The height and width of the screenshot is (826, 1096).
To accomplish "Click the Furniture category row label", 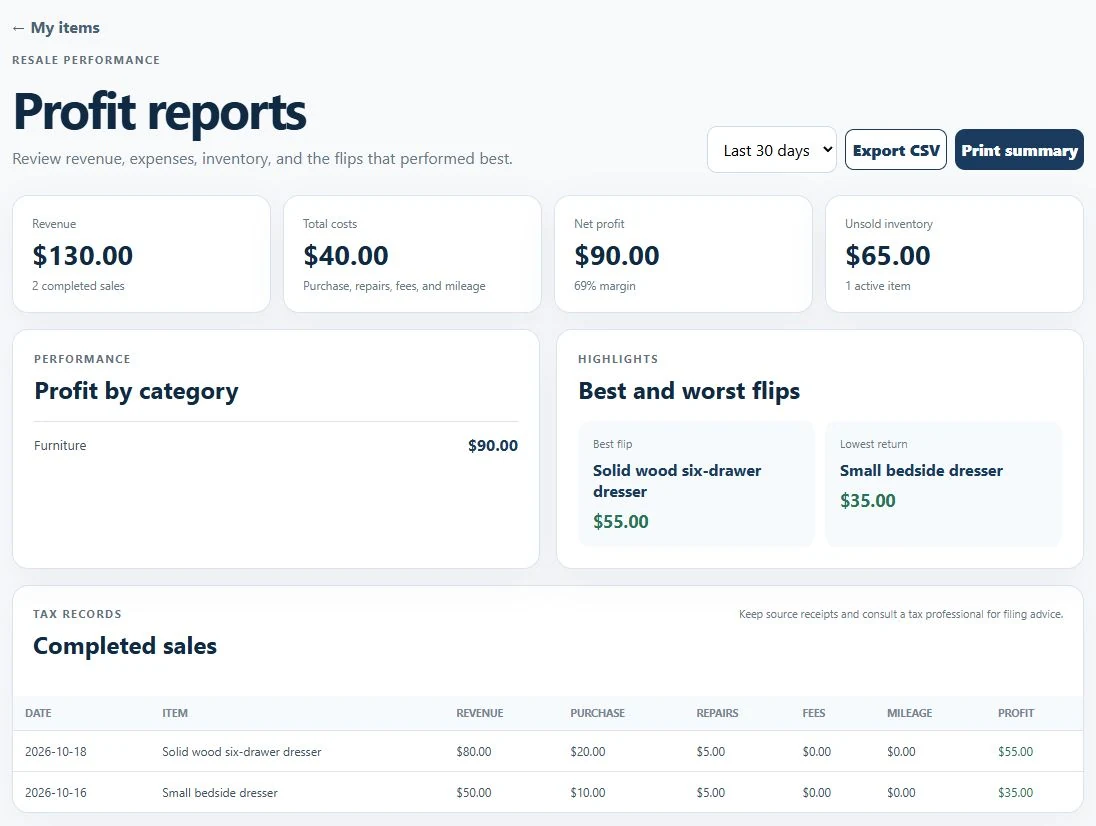I will click(x=60, y=445).
